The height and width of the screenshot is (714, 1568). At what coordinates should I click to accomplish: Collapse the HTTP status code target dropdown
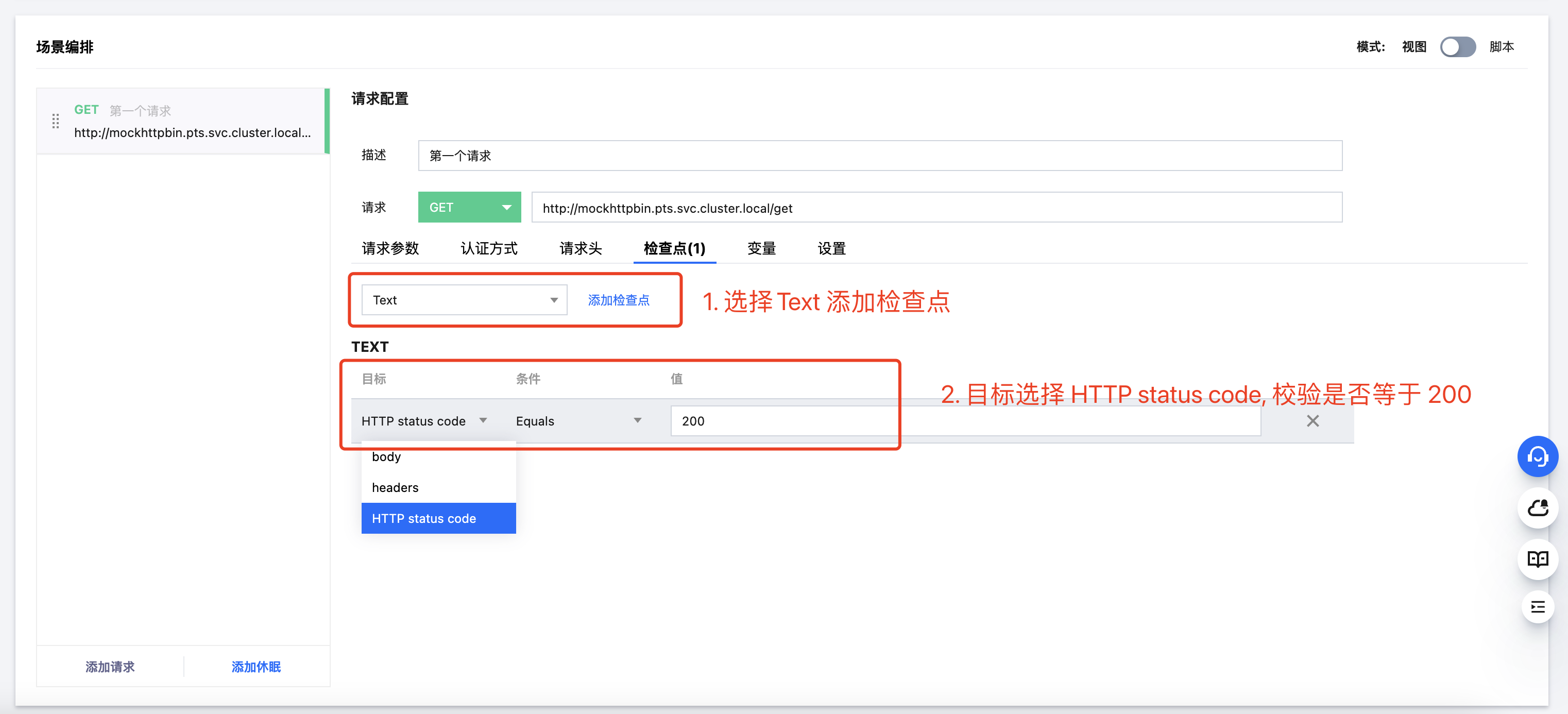pyautogui.click(x=423, y=421)
